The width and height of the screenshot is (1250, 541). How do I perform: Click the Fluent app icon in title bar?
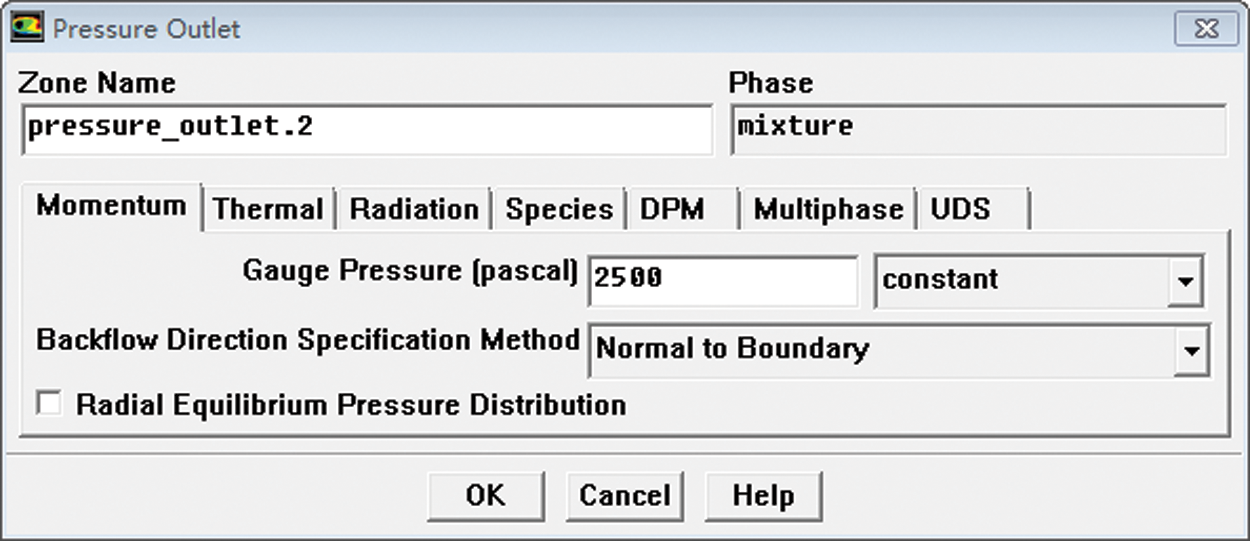click(26, 27)
